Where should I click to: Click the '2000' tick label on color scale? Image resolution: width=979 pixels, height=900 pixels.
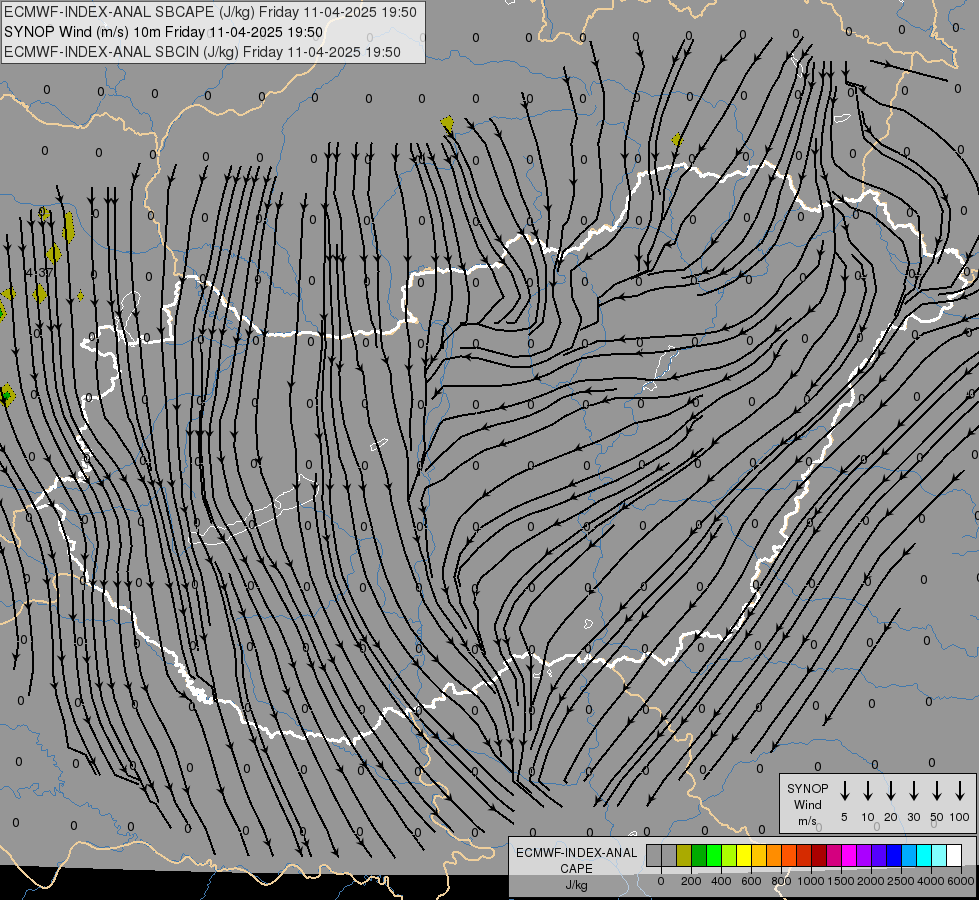[871, 881]
